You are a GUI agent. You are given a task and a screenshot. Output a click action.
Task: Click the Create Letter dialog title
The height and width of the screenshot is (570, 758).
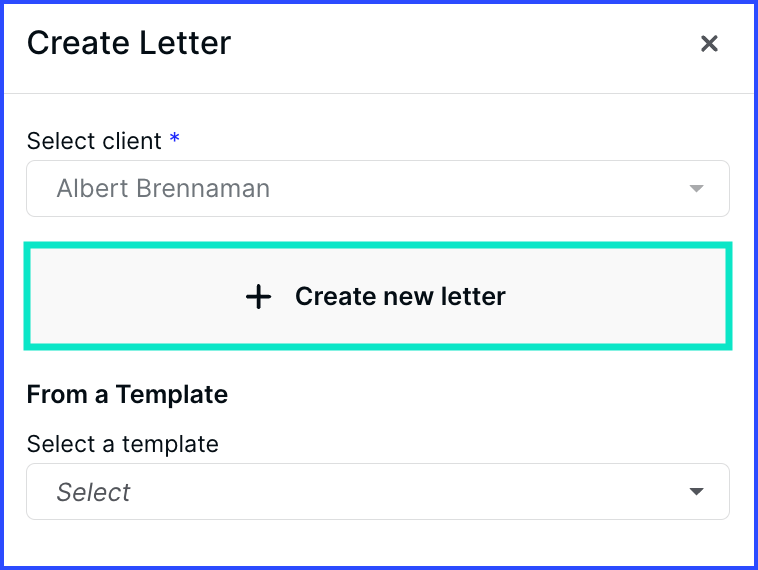129,43
